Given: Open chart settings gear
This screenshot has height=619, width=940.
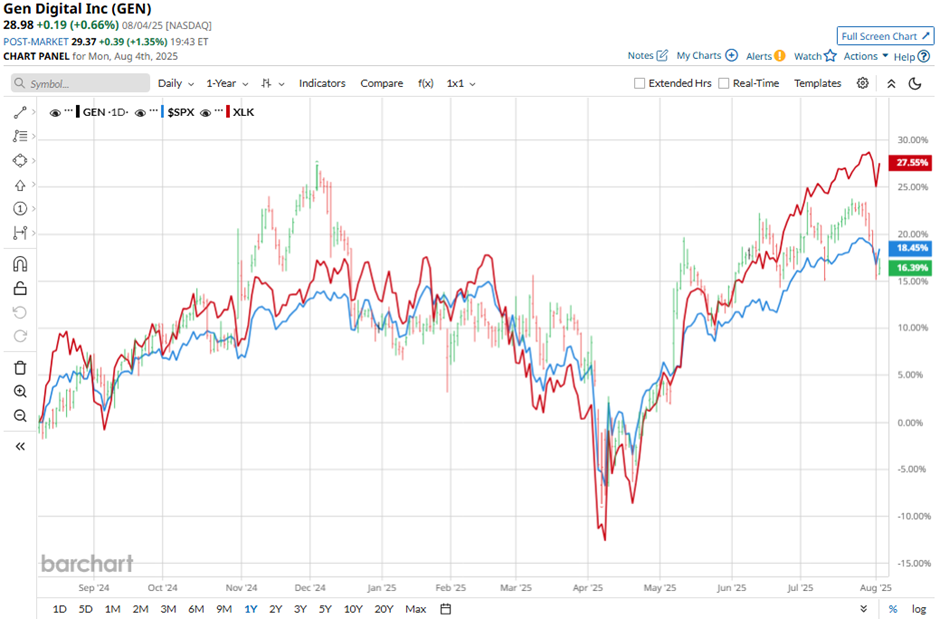Looking at the screenshot, I should click(x=863, y=83).
